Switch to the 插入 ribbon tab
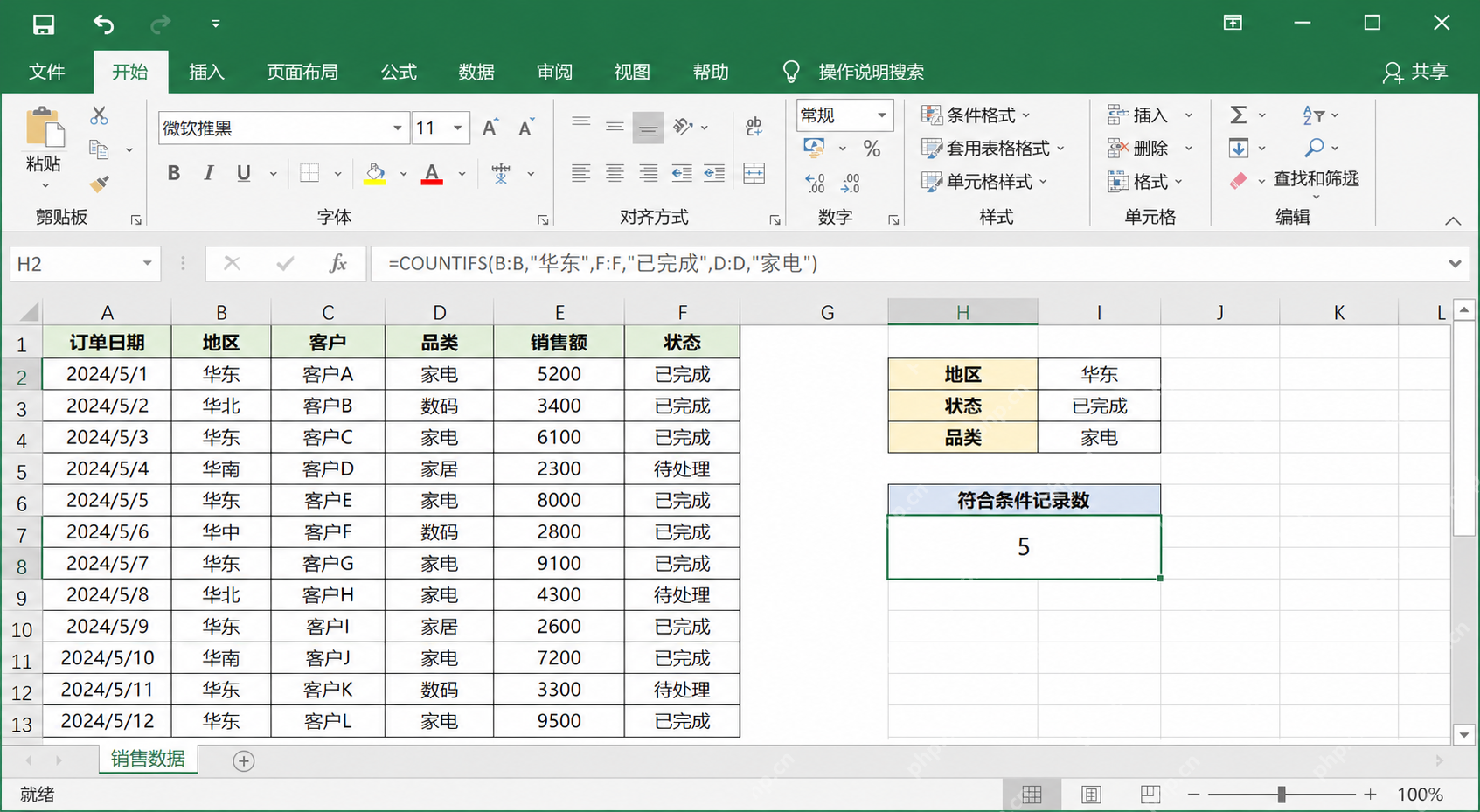The width and height of the screenshot is (1480, 812). pos(207,72)
